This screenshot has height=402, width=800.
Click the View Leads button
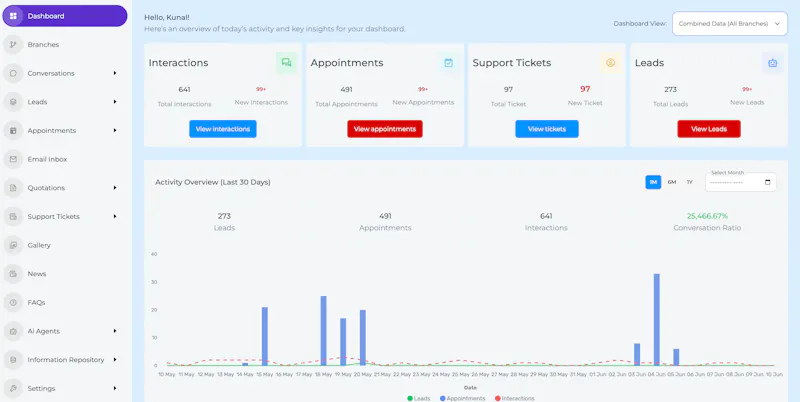pyautogui.click(x=709, y=129)
